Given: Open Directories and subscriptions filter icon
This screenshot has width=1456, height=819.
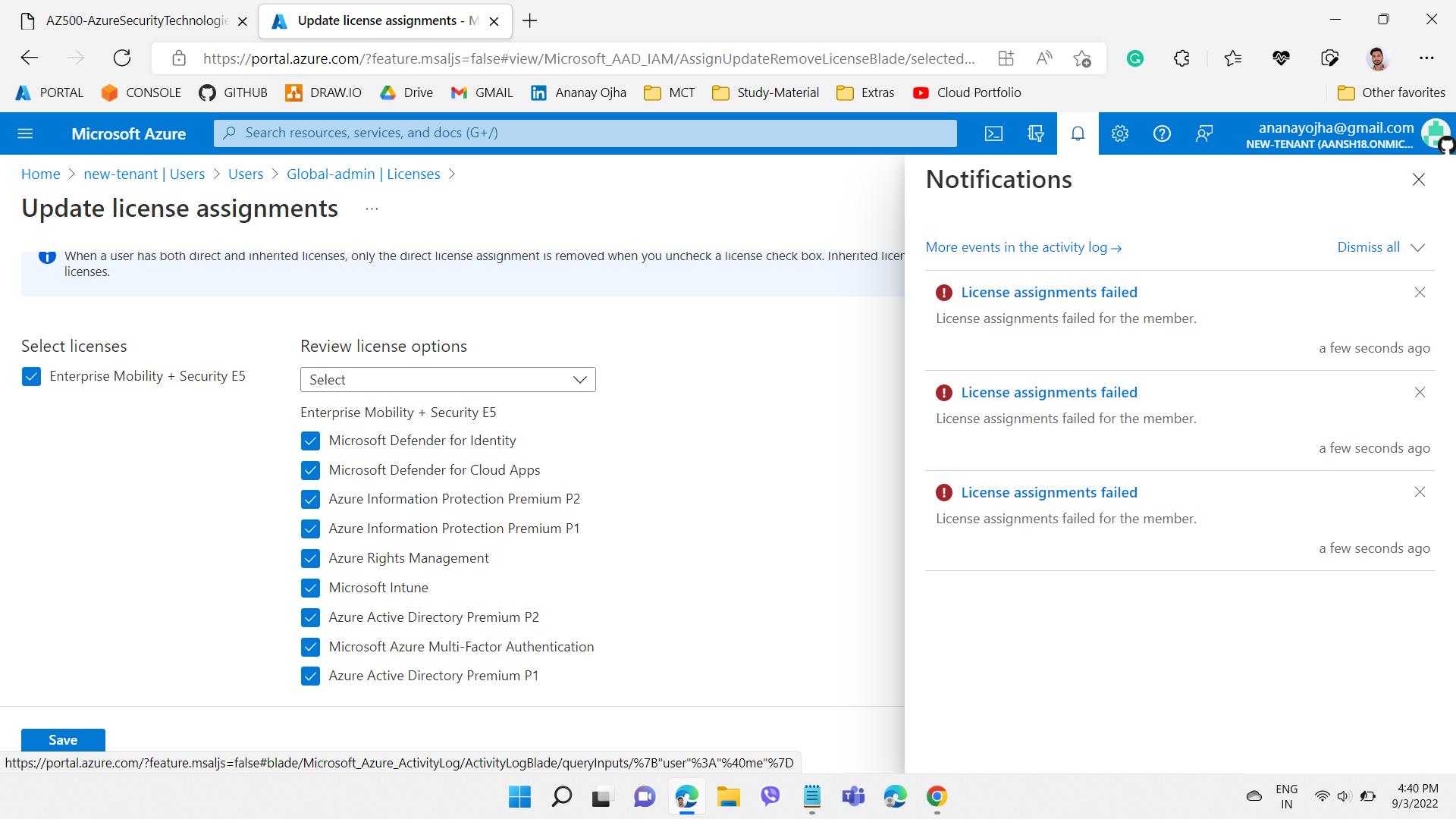Looking at the screenshot, I should point(1035,133).
